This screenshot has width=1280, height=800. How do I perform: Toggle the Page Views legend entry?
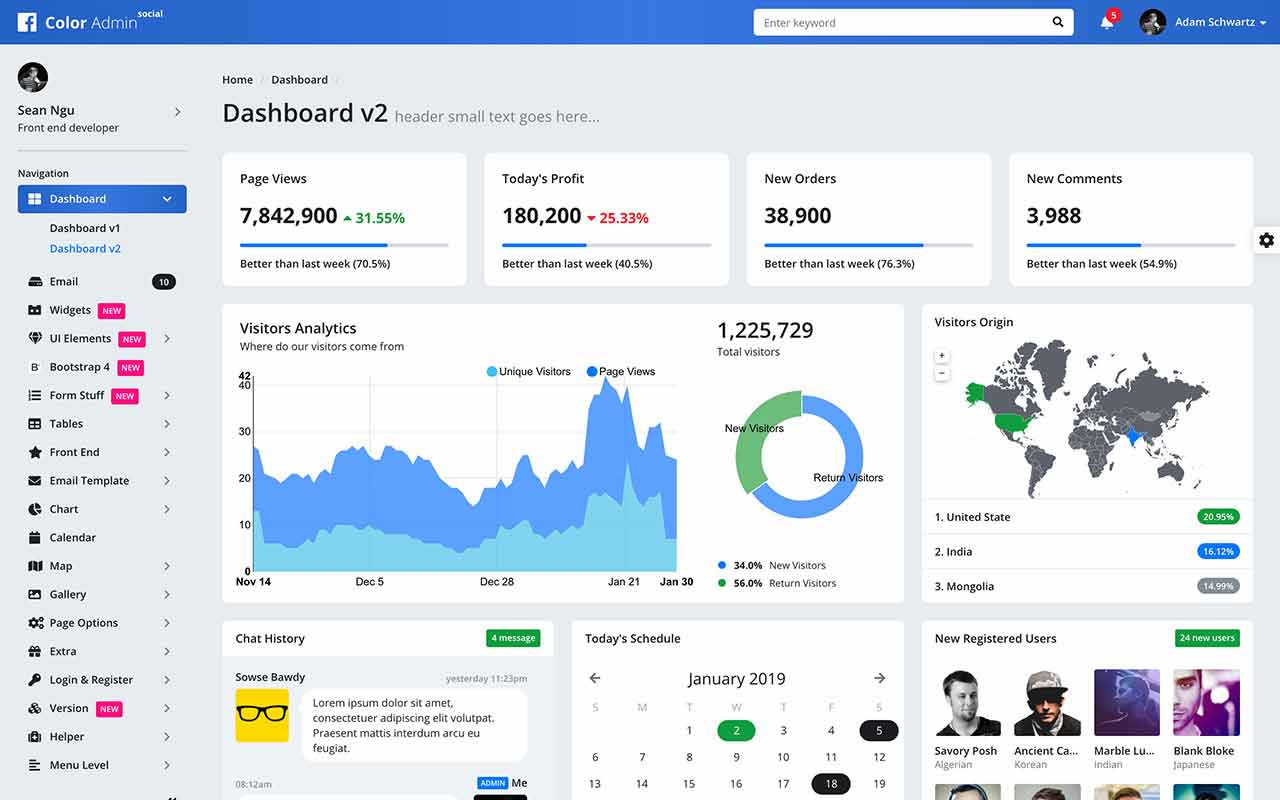[620, 371]
